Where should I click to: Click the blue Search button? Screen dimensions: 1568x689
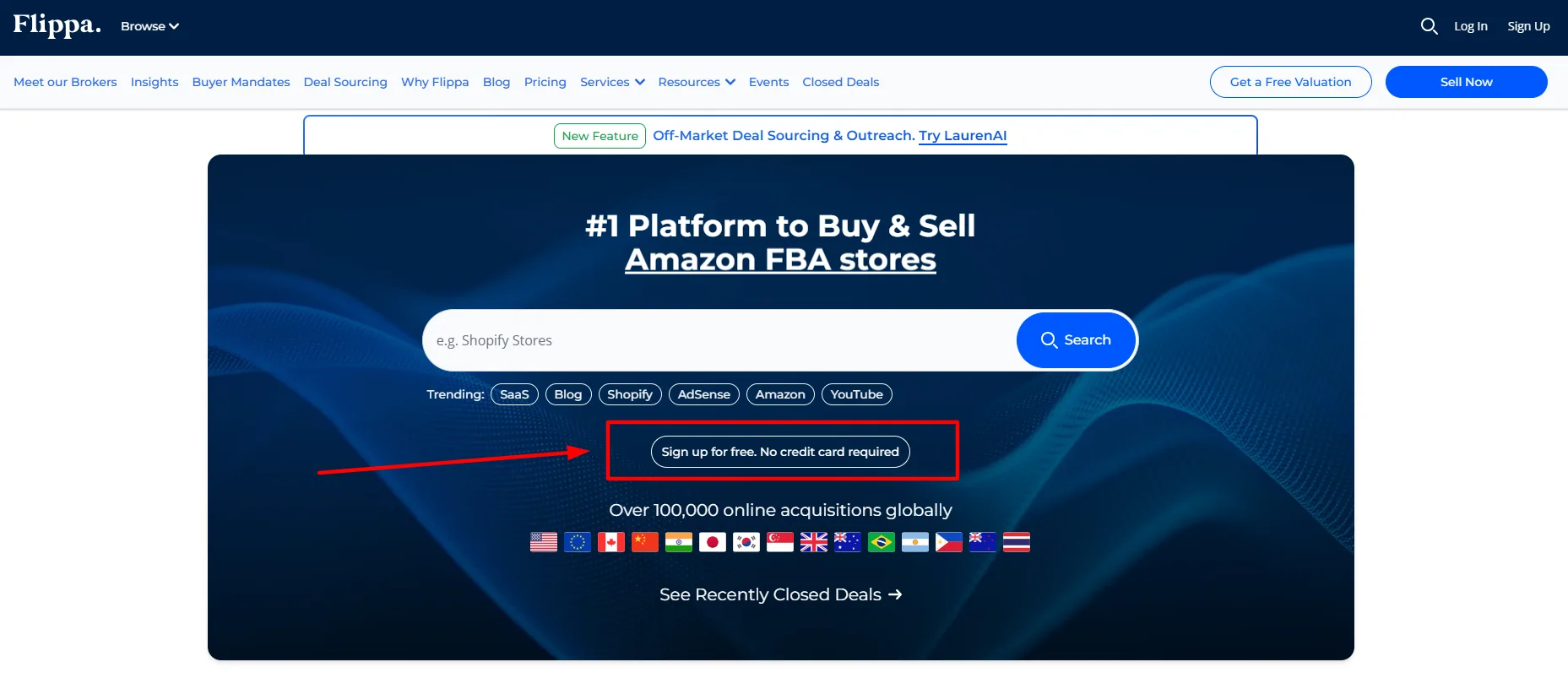click(x=1076, y=340)
